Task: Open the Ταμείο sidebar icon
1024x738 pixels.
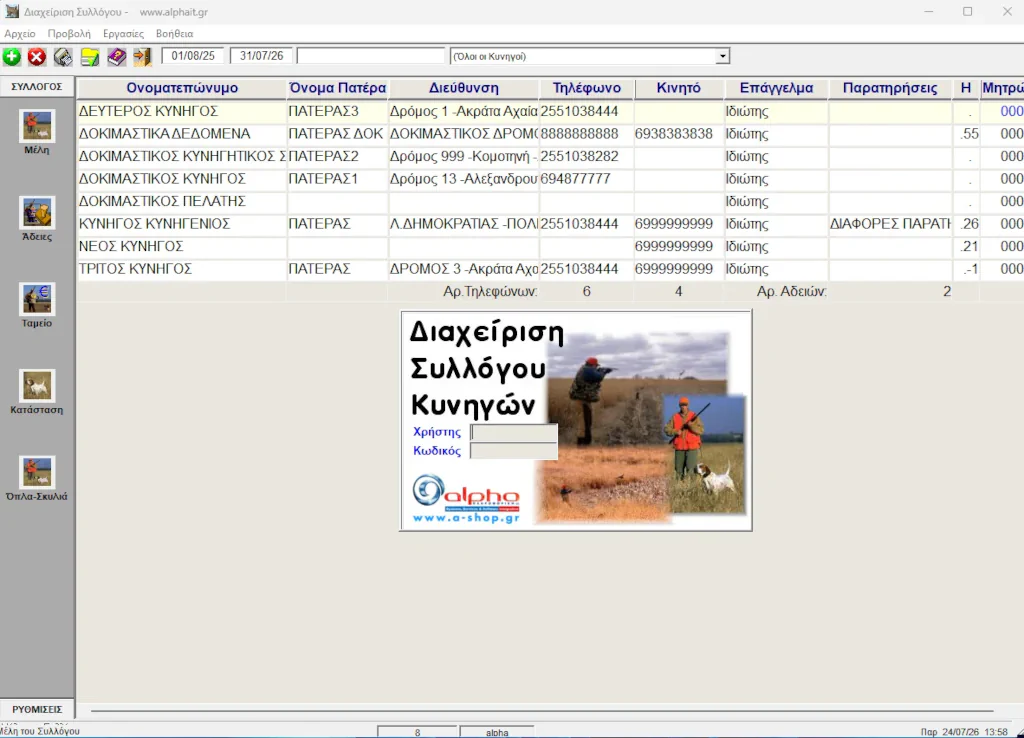Action: [x=37, y=299]
